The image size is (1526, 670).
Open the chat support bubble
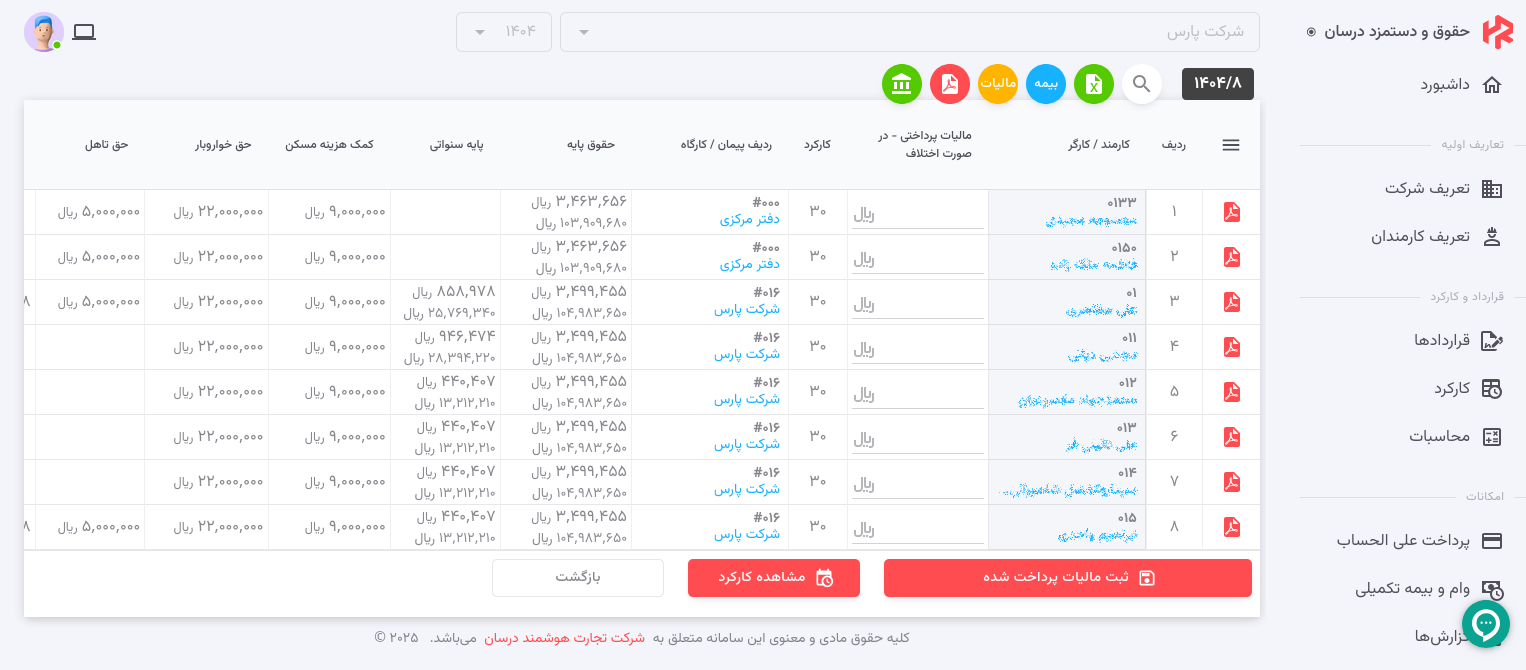pyautogui.click(x=1486, y=625)
